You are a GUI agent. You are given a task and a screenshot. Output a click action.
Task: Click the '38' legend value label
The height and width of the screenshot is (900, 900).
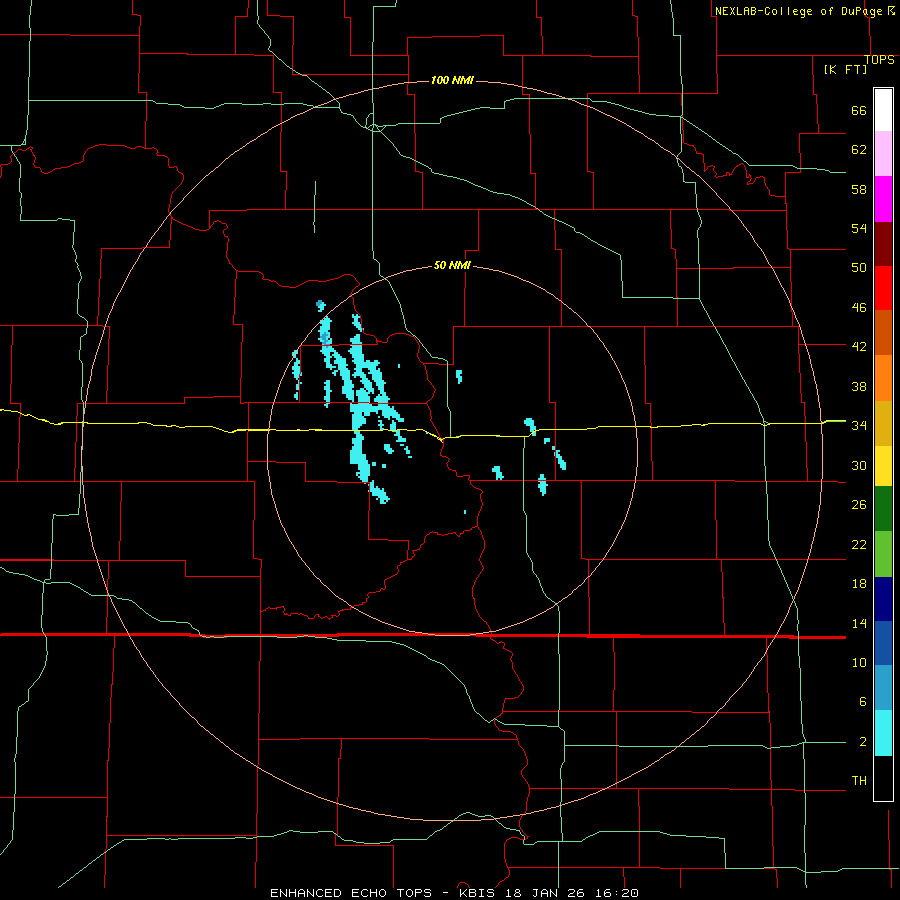coord(859,386)
